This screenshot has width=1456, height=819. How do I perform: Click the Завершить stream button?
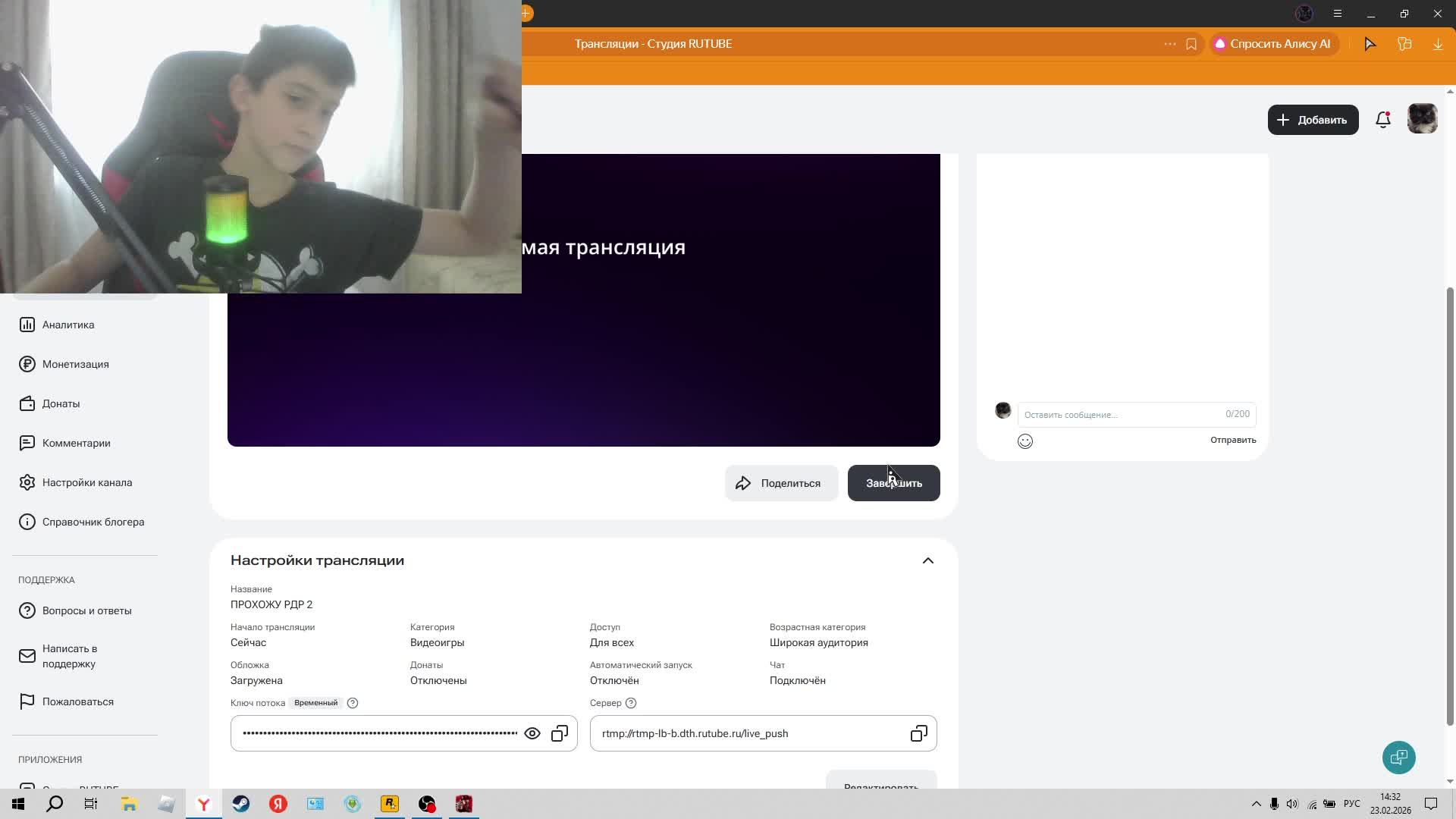893,483
